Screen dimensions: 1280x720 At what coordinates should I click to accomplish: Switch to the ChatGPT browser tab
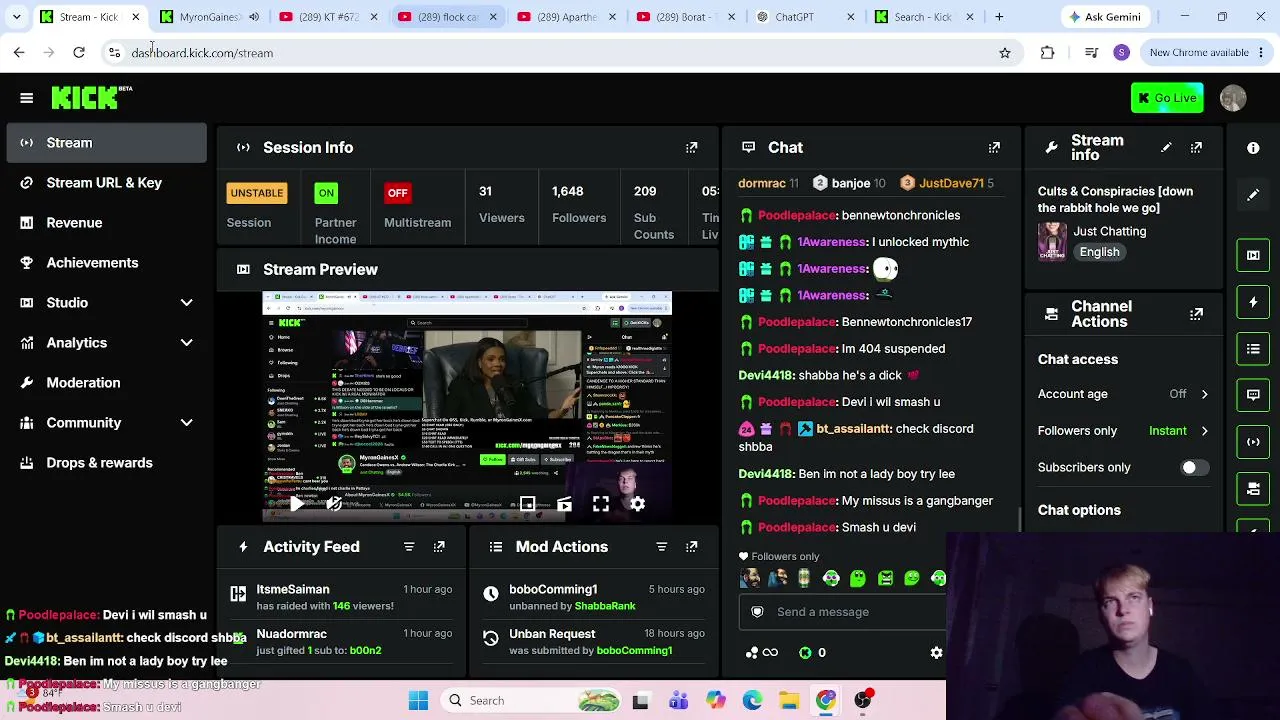(x=809, y=17)
